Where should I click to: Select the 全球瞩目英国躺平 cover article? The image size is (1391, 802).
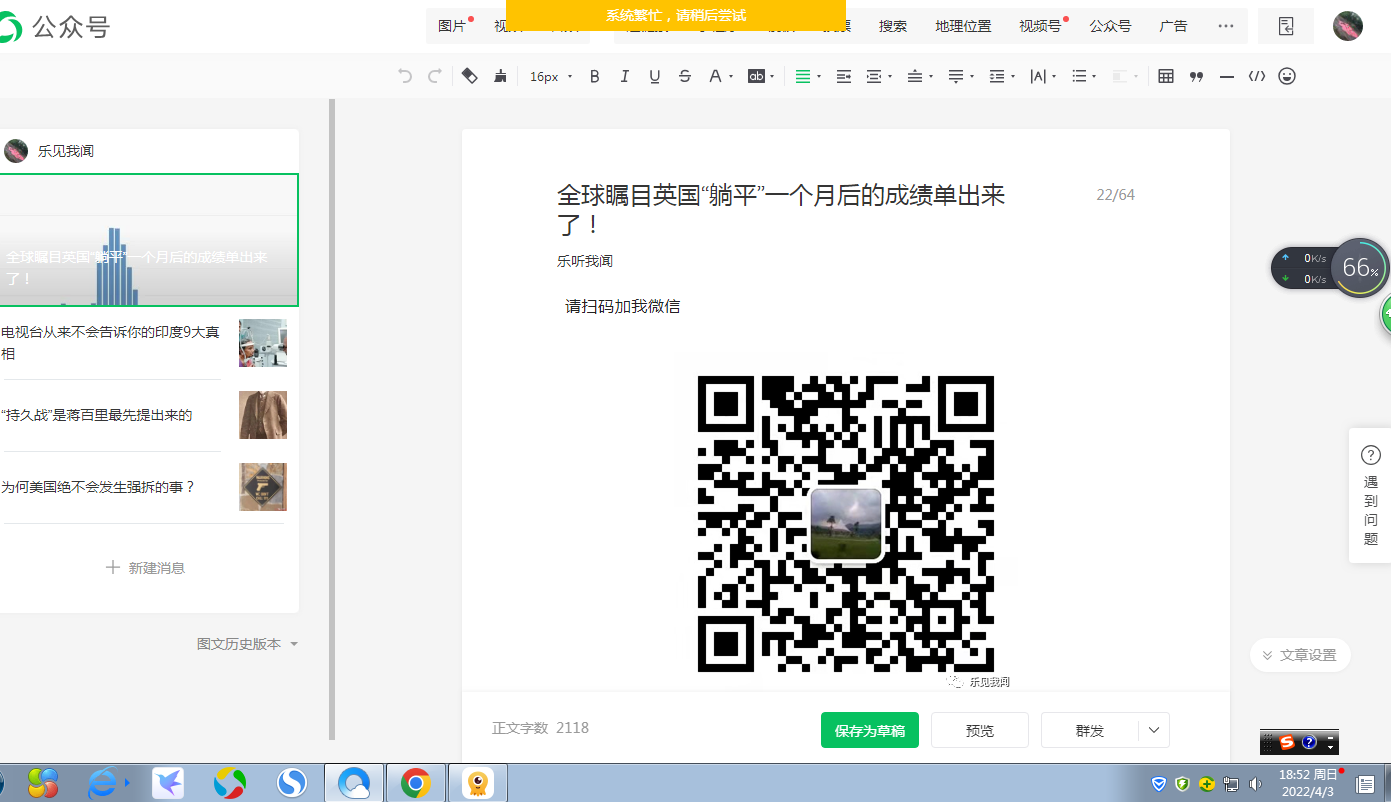pos(148,240)
